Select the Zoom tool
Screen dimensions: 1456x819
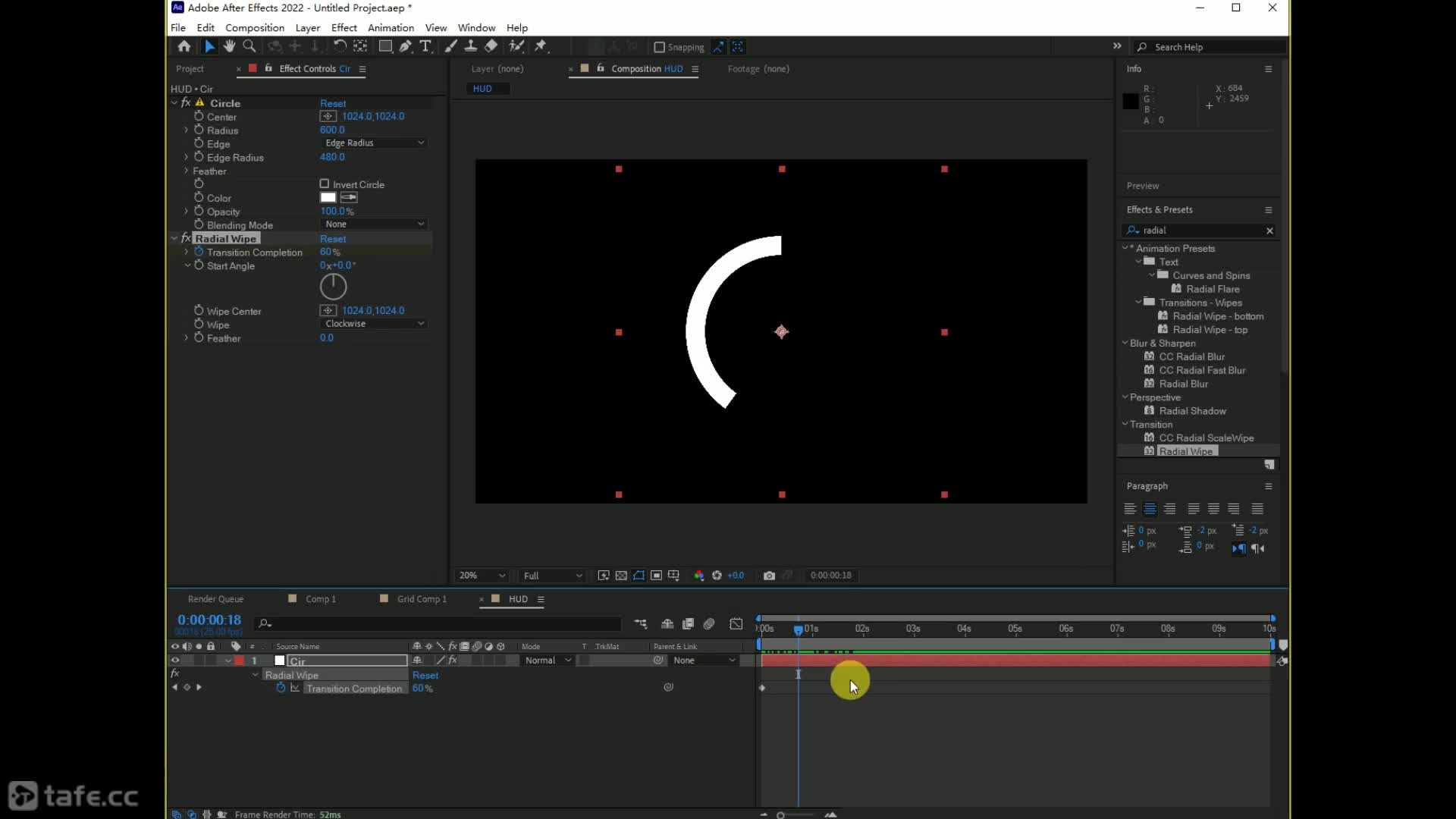pyautogui.click(x=249, y=46)
